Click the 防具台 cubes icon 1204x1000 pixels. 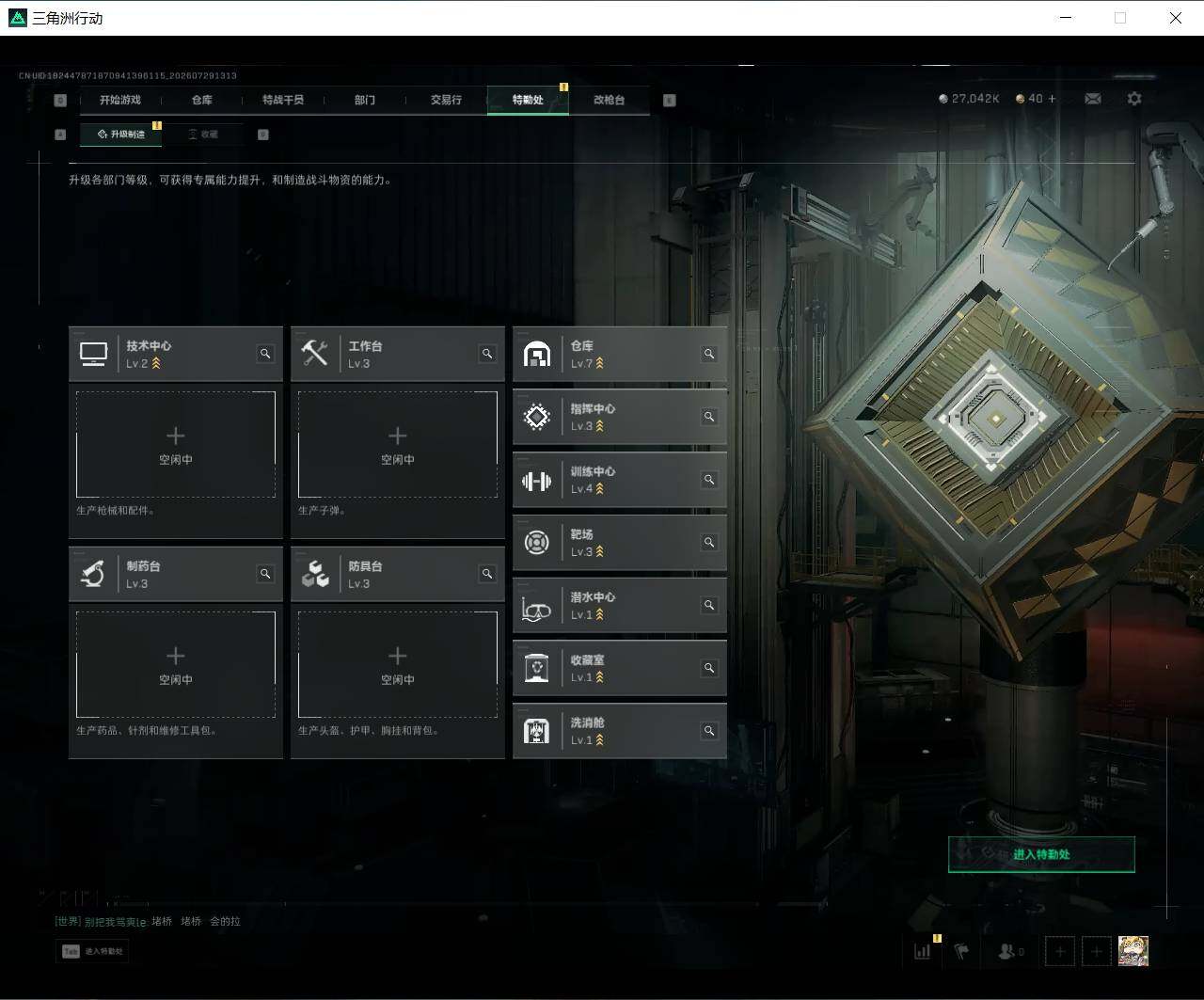tap(315, 574)
